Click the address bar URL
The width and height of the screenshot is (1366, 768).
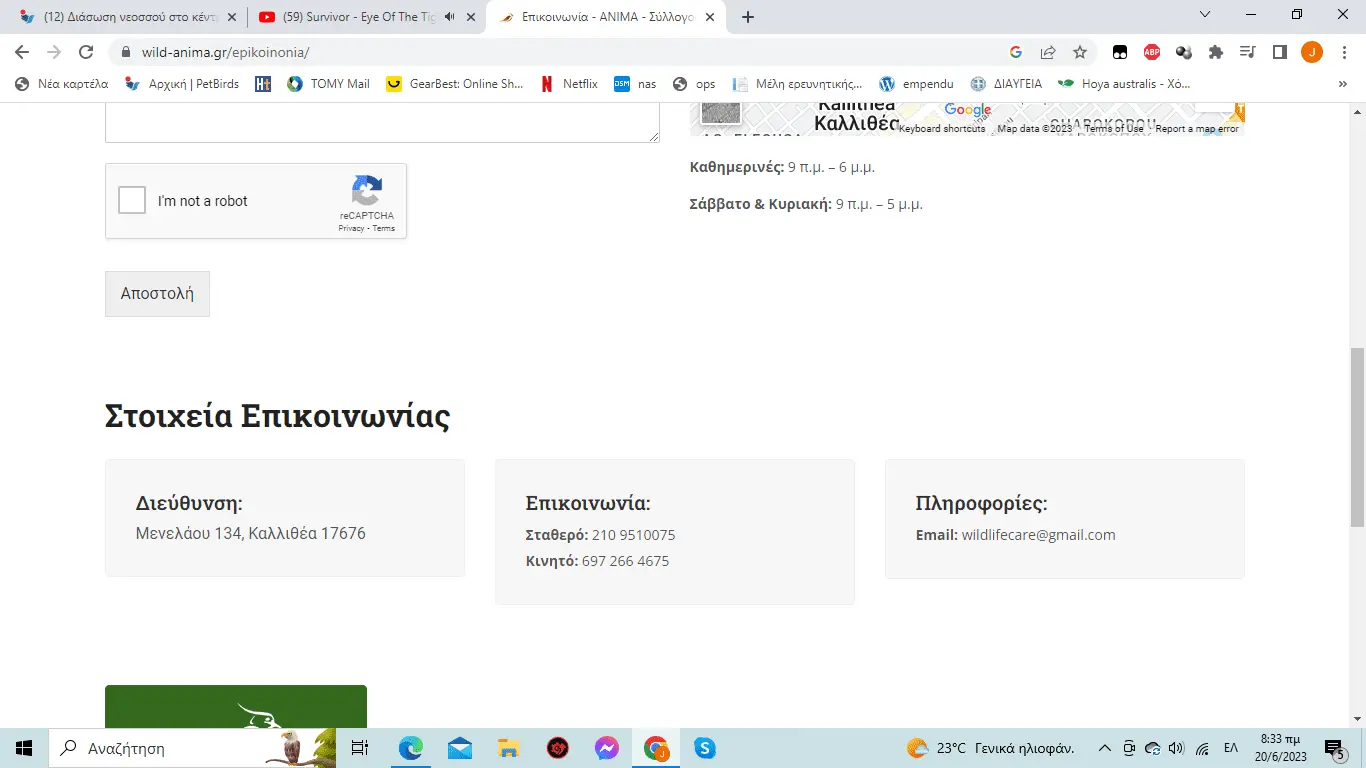pyautogui.click(x=225, y=52)
